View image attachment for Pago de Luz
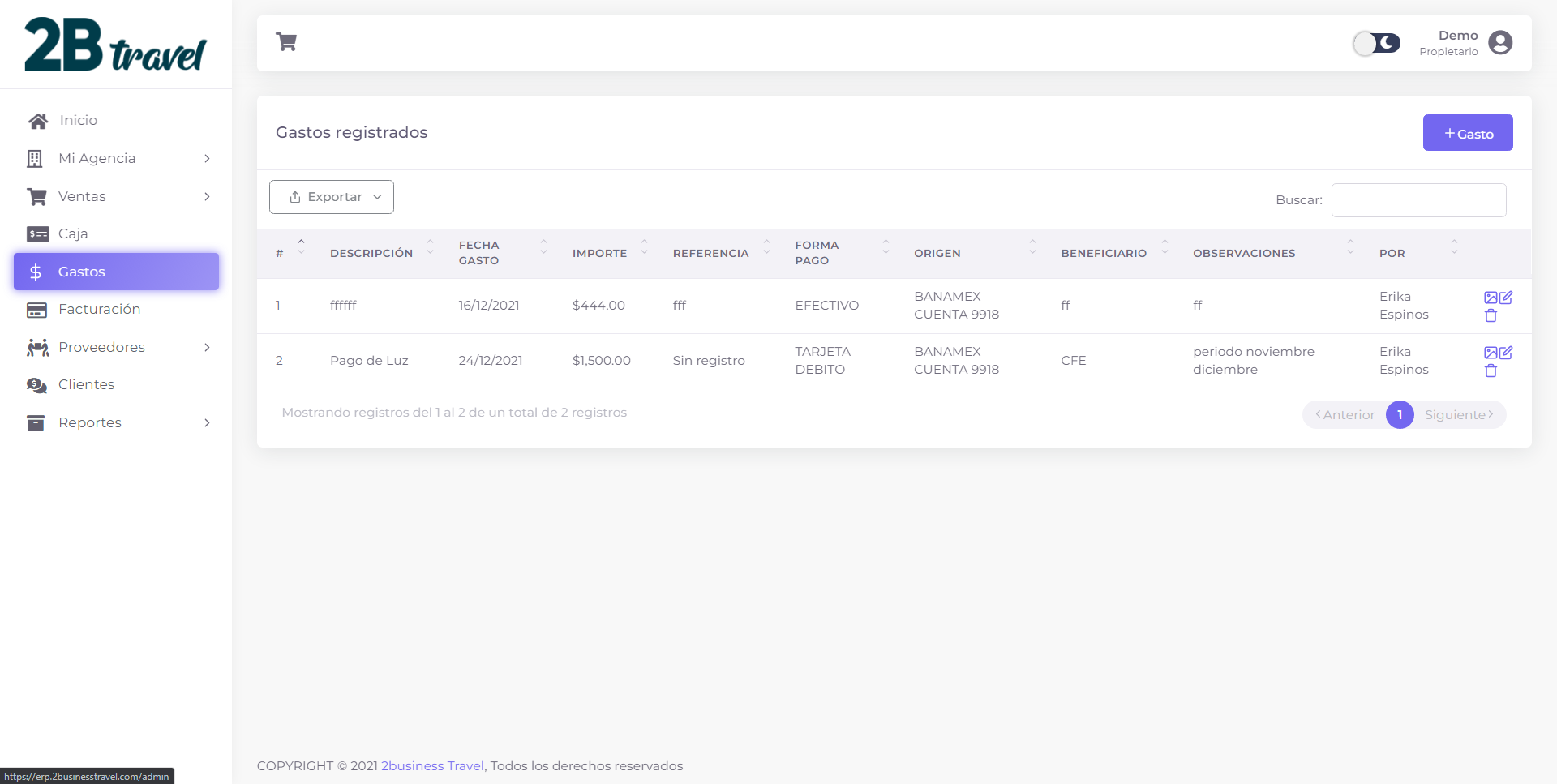The width and height of the screenshot is (1557, 784). coord(1491,353)
